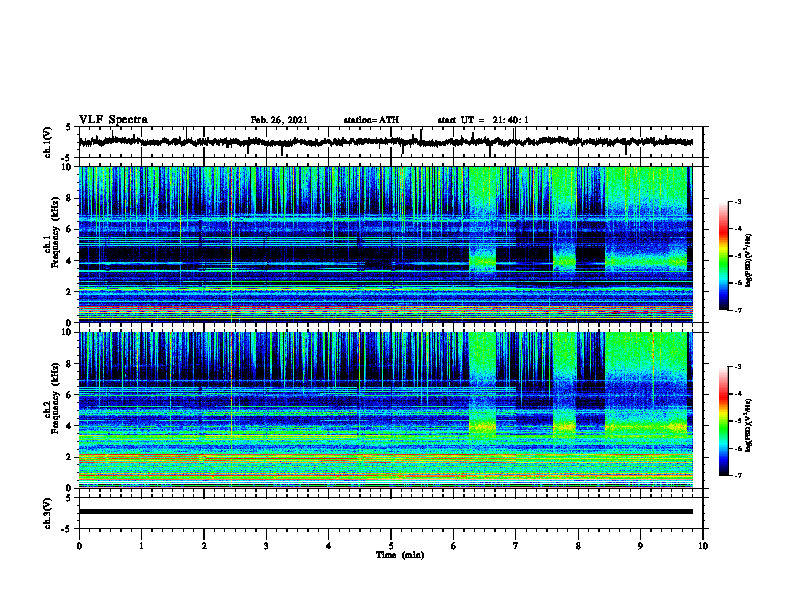Click time axis tick label "3"

point(266,546)
